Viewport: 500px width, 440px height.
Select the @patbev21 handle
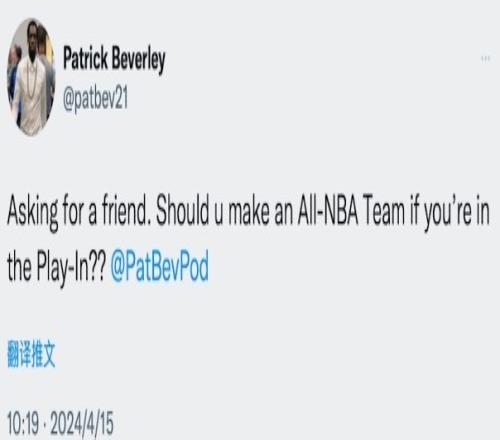95,99
